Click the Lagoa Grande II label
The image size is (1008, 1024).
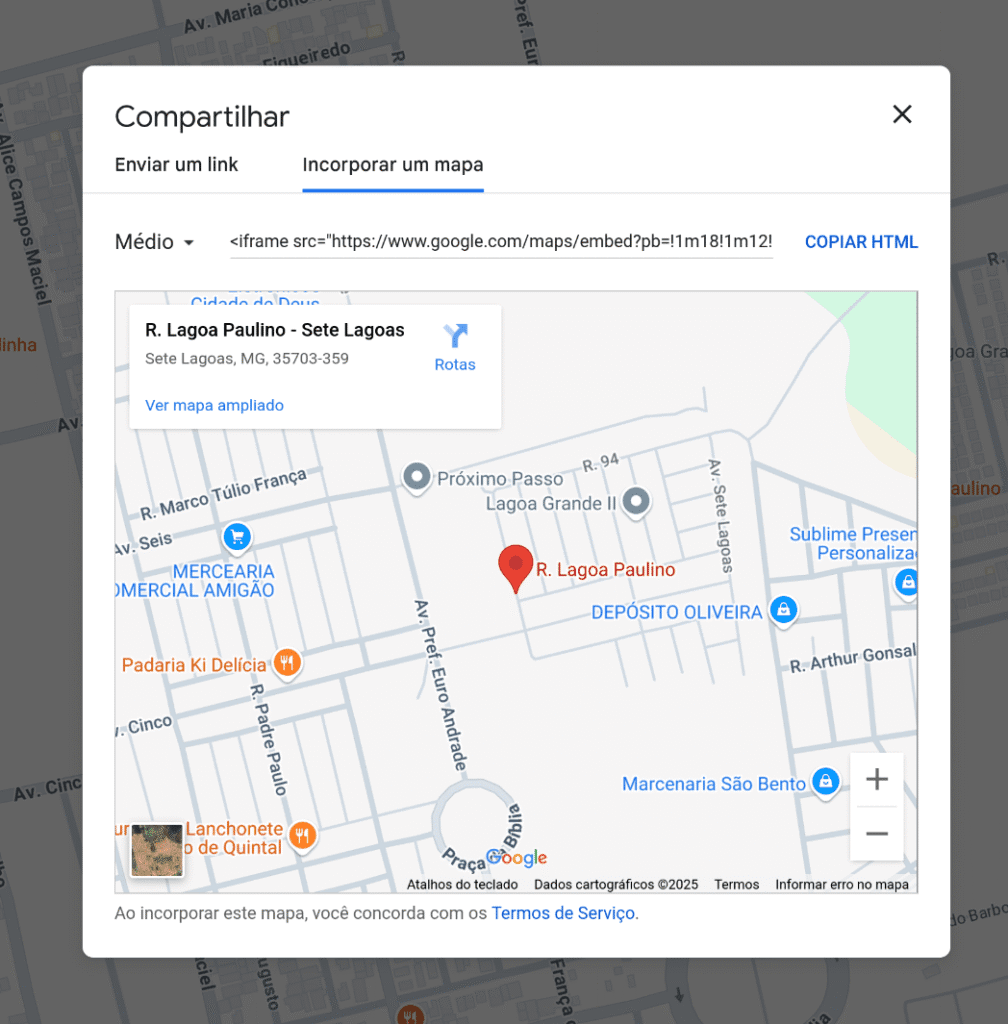(551, 504)
